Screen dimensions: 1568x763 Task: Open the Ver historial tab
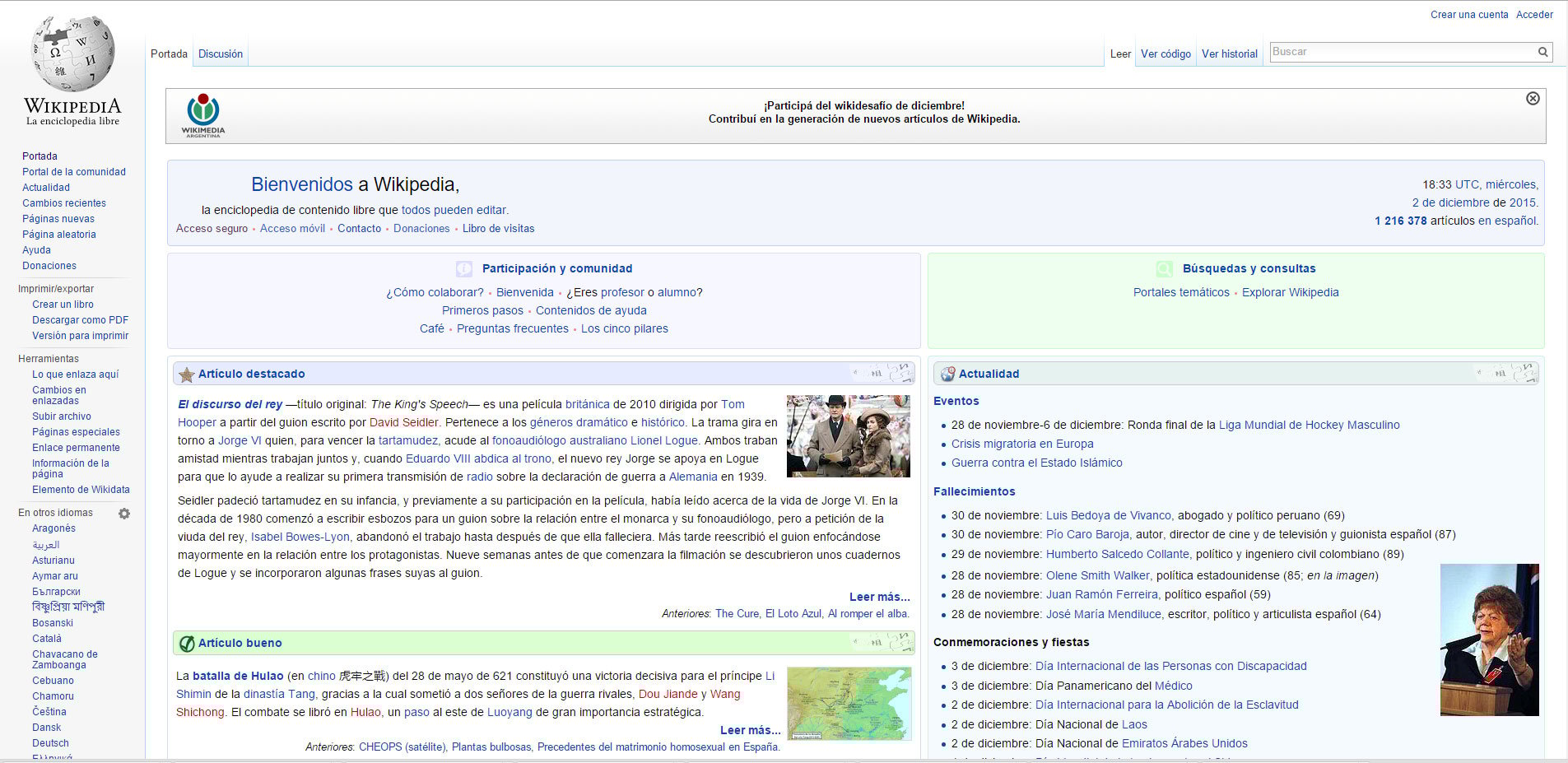[x=1230, y=54]
